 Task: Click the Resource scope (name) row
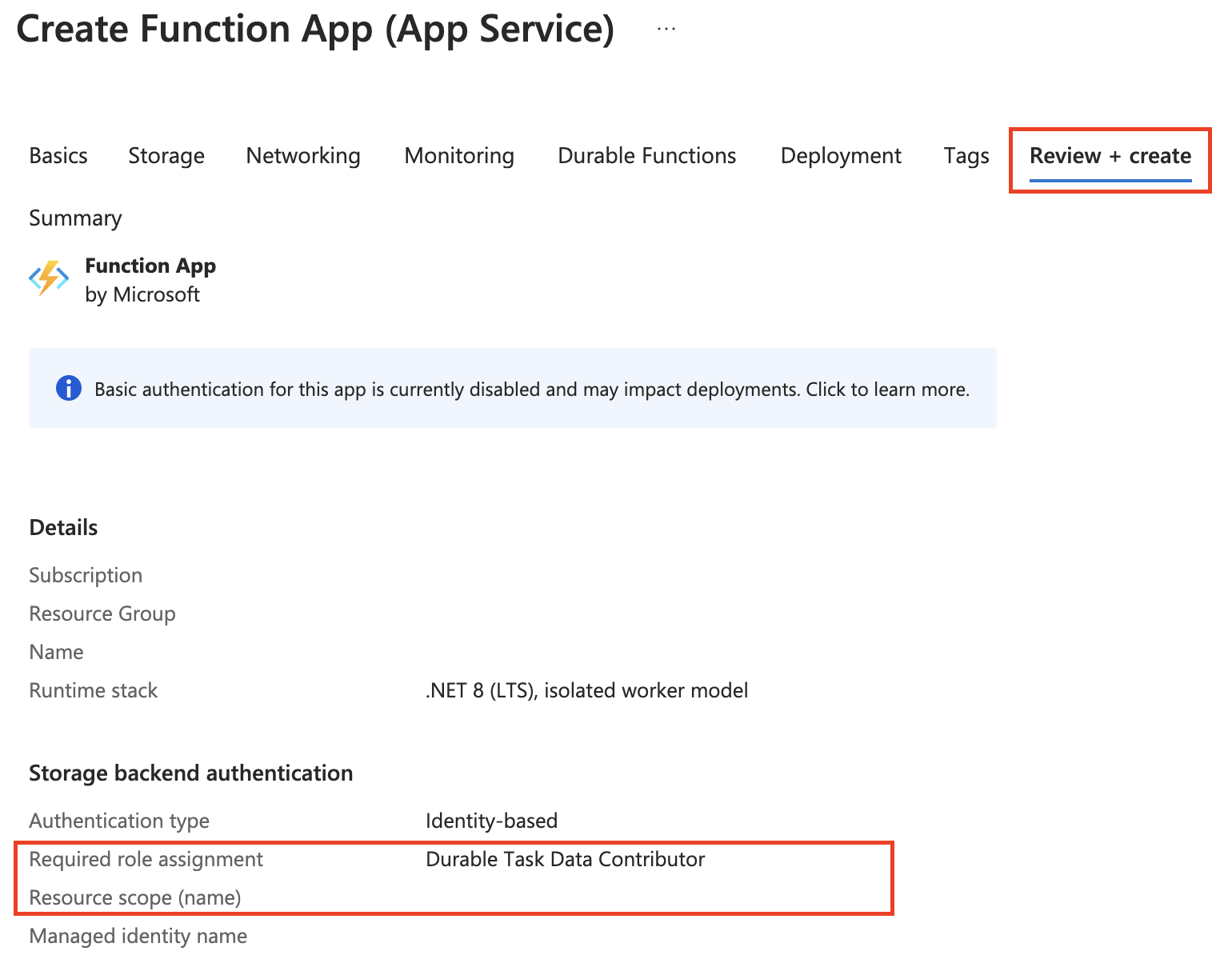[x=134, y=897]
